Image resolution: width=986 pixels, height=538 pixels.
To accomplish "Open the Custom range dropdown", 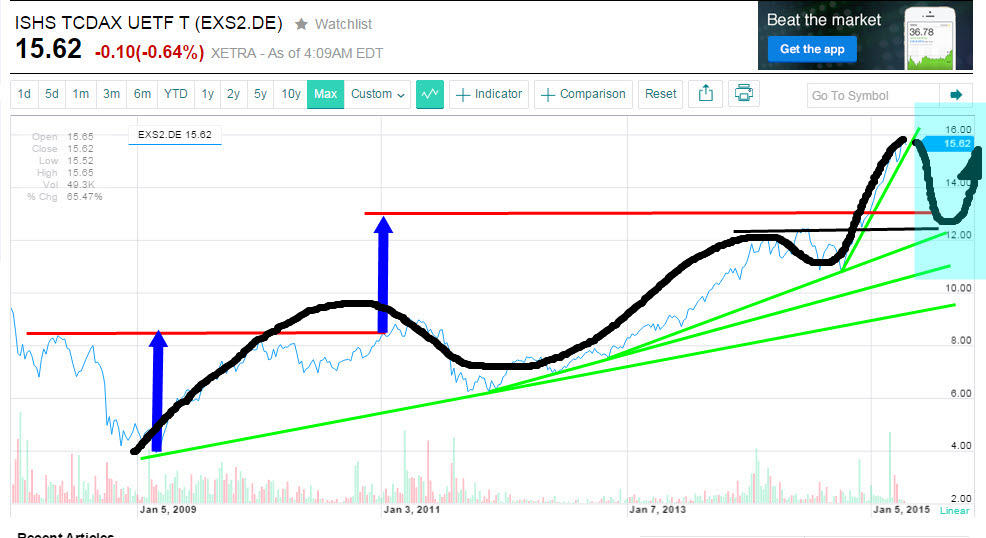I will pos(378,94).
